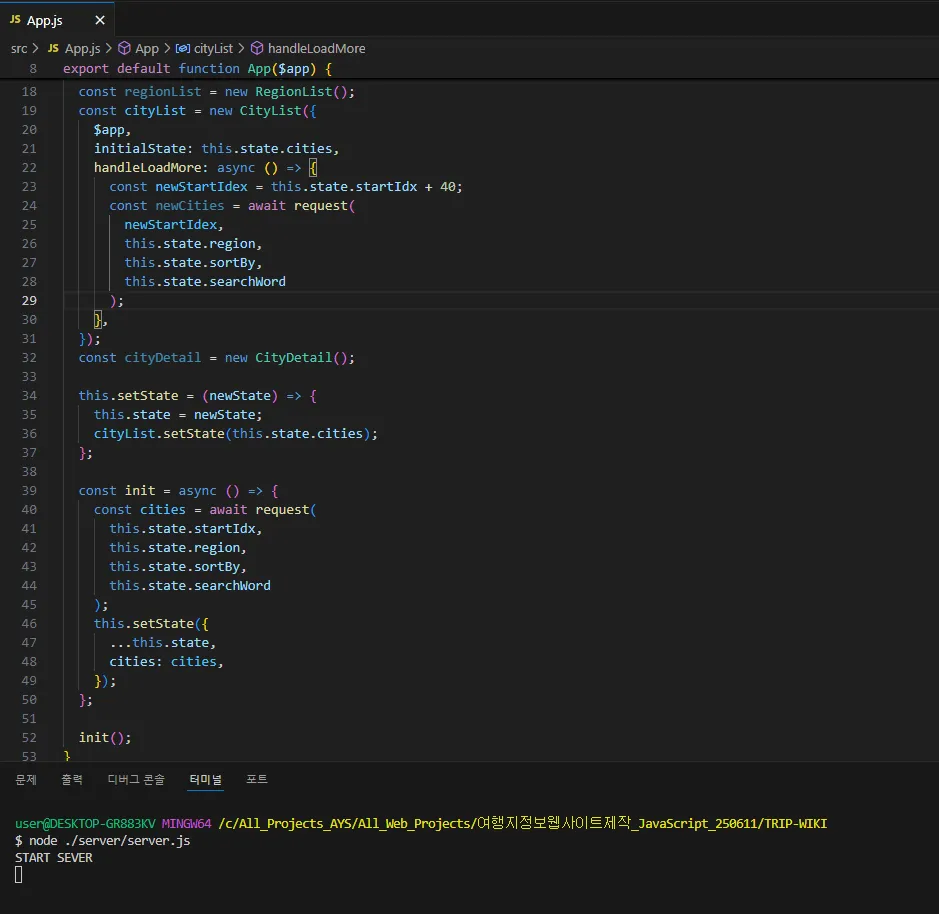
Task: Close the App.js editor tab
Action: click(100, 20)
